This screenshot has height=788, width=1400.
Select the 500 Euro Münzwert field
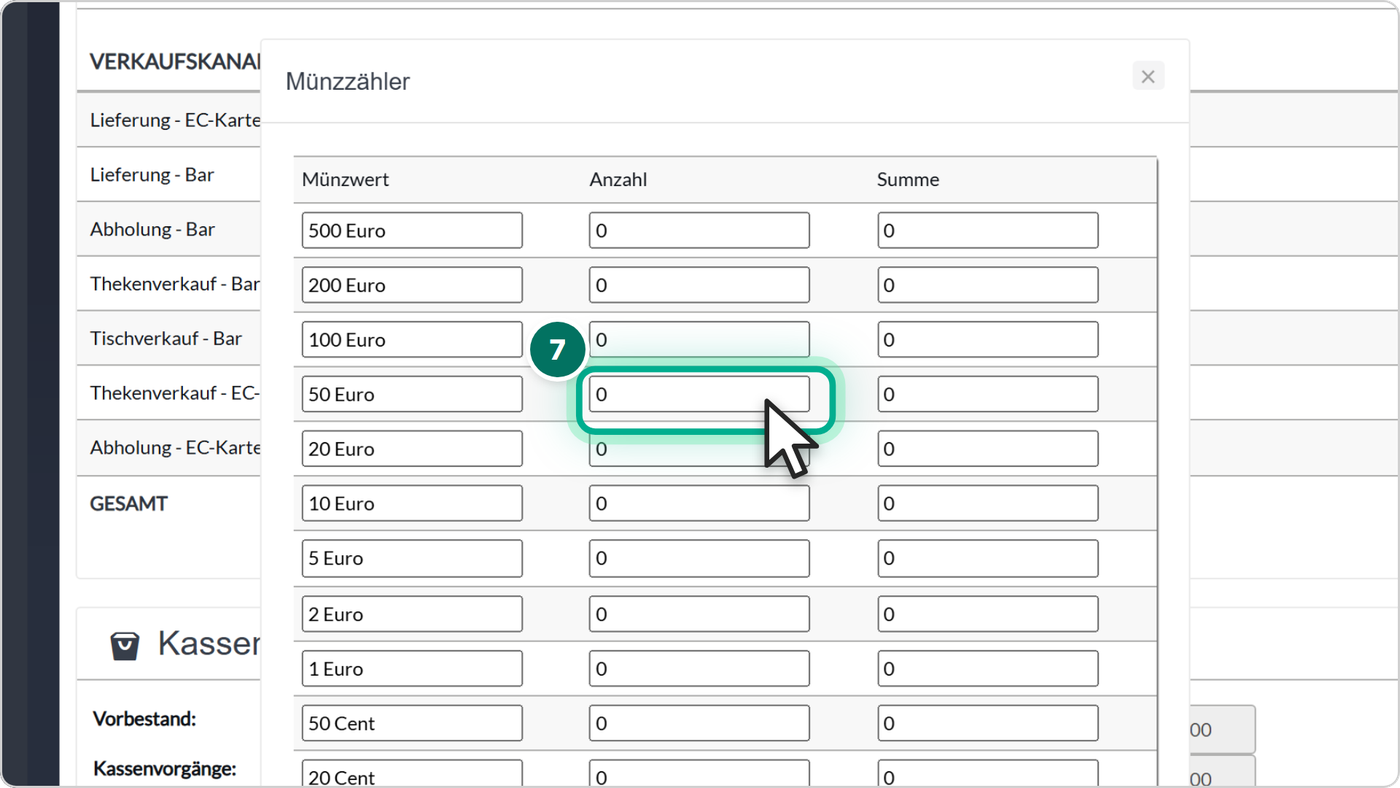[412, 230]
